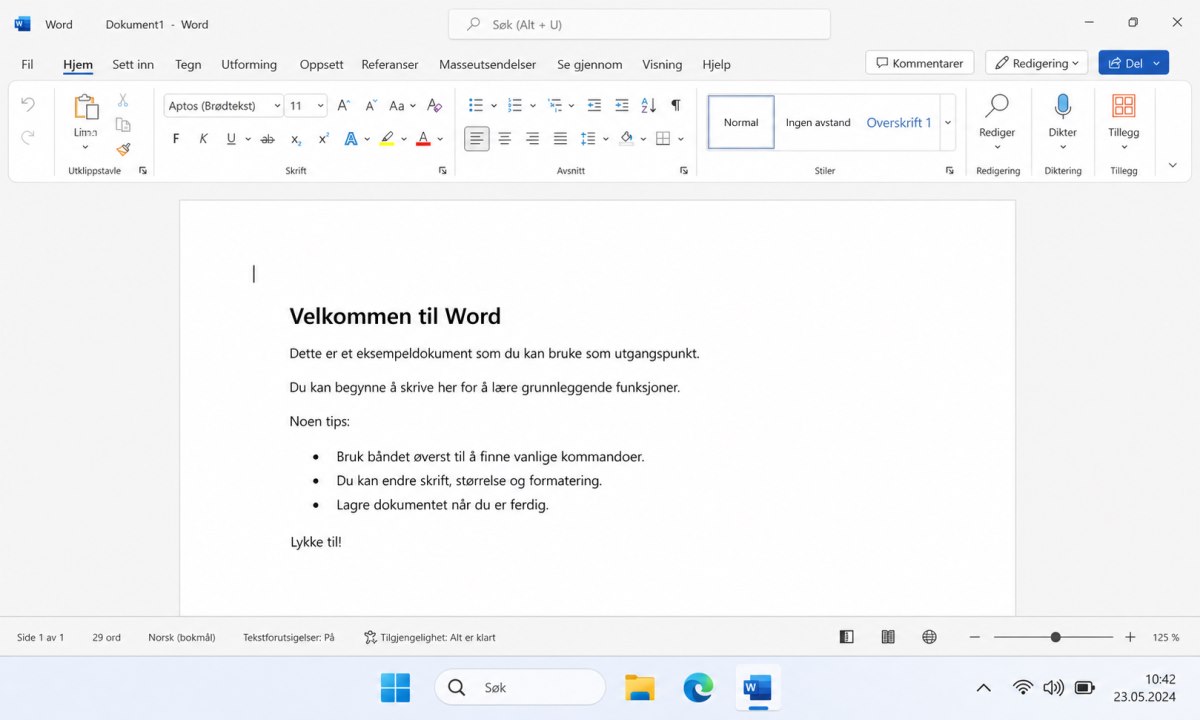Switch to Focus mode view in status bar
1200x720 pixels.
pos(847,637)
